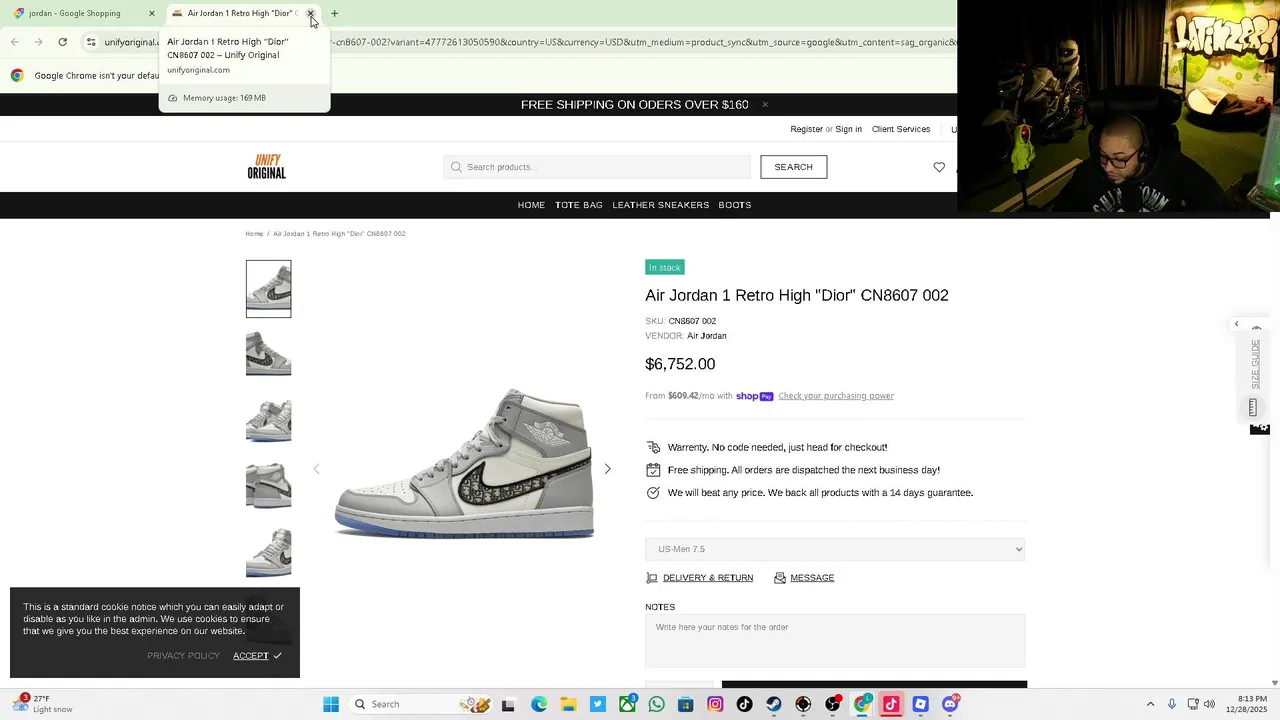
Task: Close the Google Shopping tab
Action: tap(152, 13)
